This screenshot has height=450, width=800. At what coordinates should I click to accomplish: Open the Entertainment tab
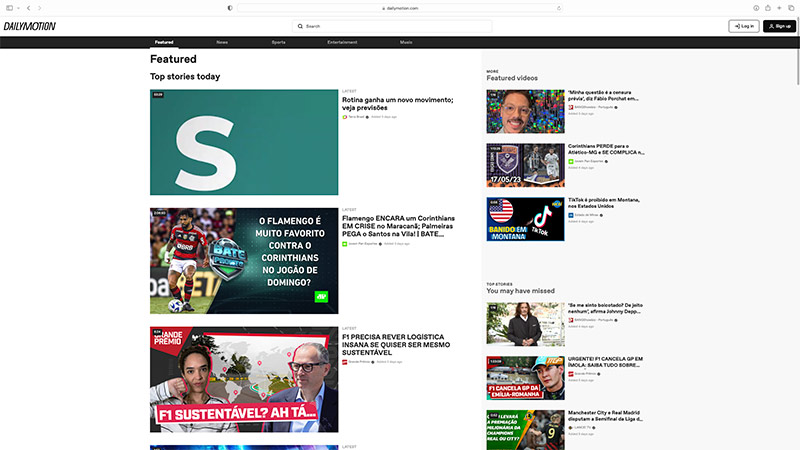342,42
